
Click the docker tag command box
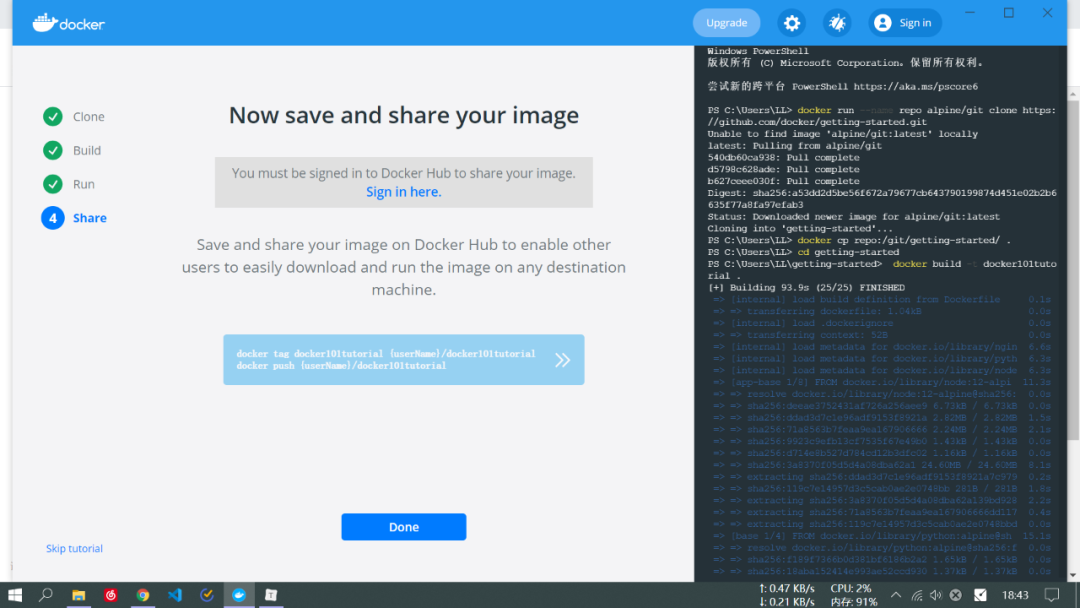pyautogui.click(x=404, y=359)
